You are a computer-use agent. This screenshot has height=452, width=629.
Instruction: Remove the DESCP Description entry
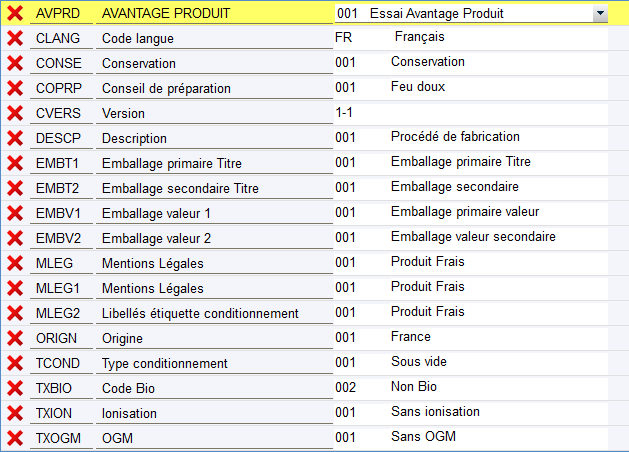click(15, 139)
